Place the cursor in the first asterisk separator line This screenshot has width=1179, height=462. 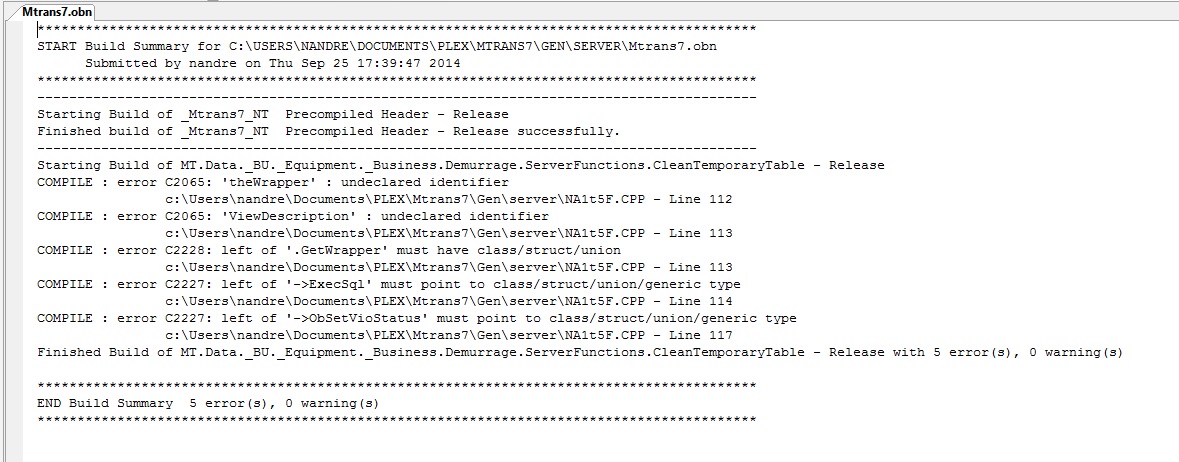point(397,29)
